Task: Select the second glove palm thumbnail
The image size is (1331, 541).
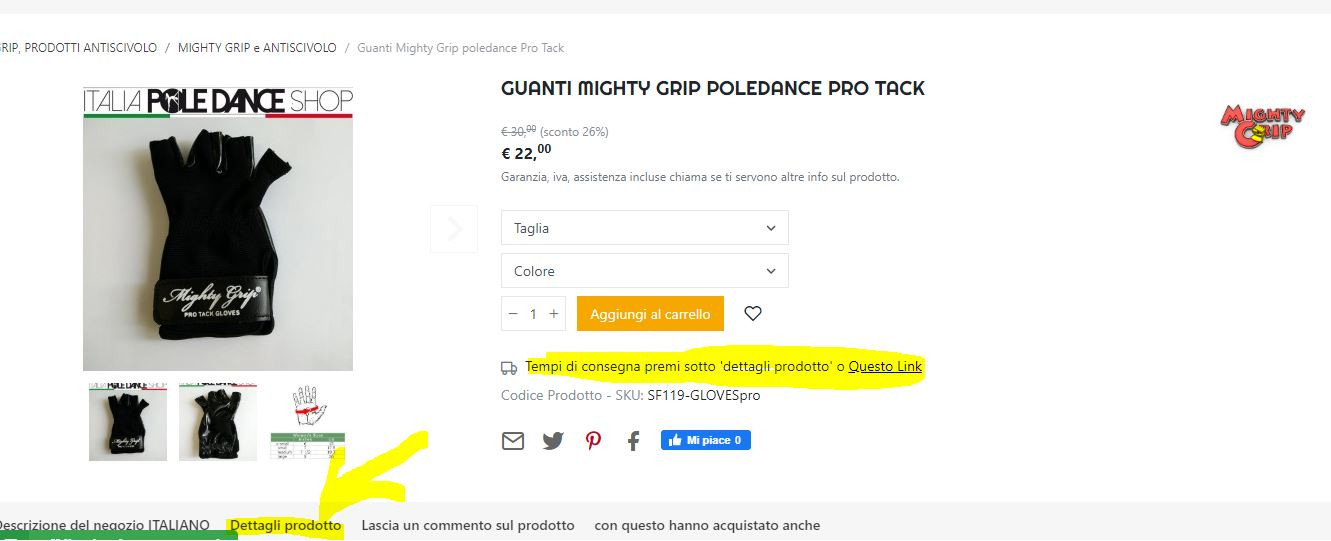Action: coord(218,421)
